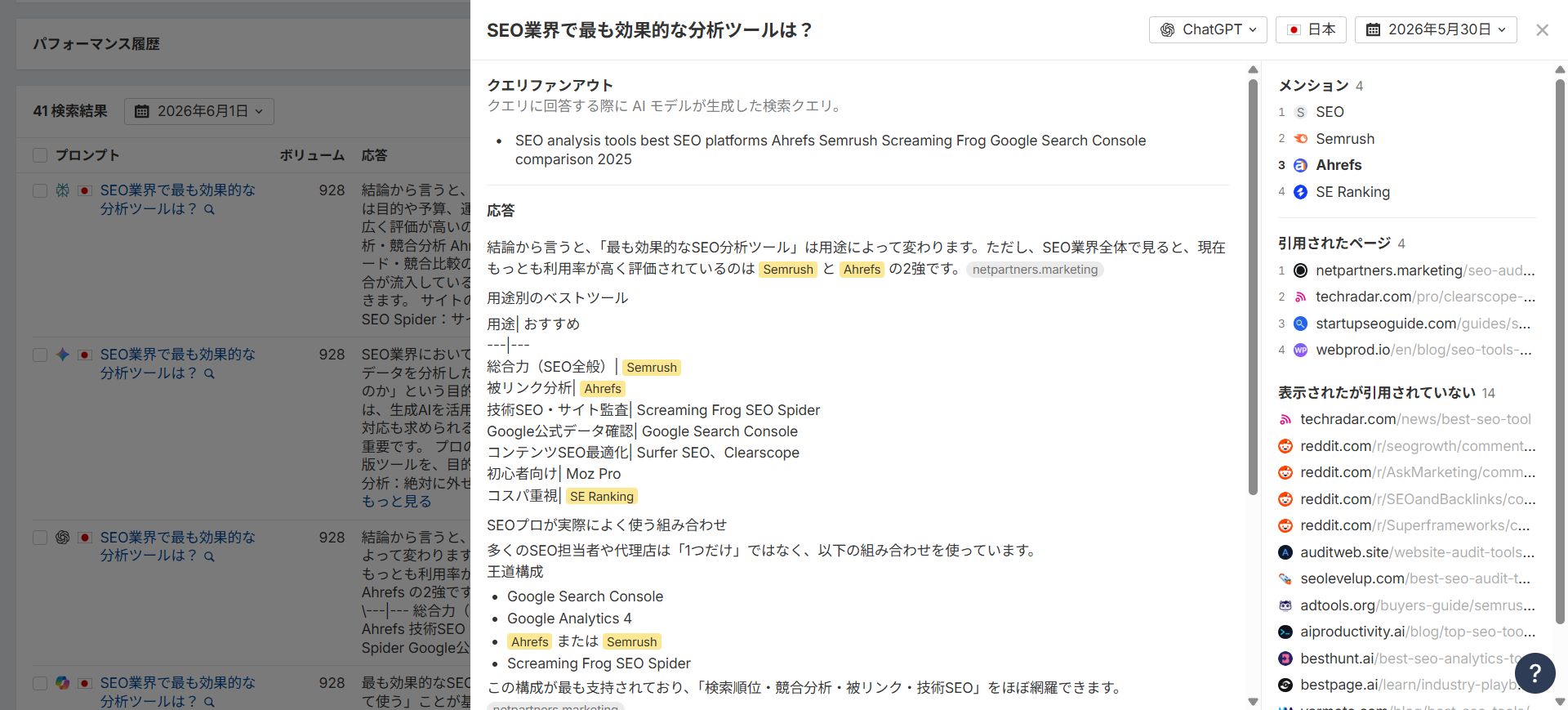Click search icon beside first row prompt

[x=209, y=209]
